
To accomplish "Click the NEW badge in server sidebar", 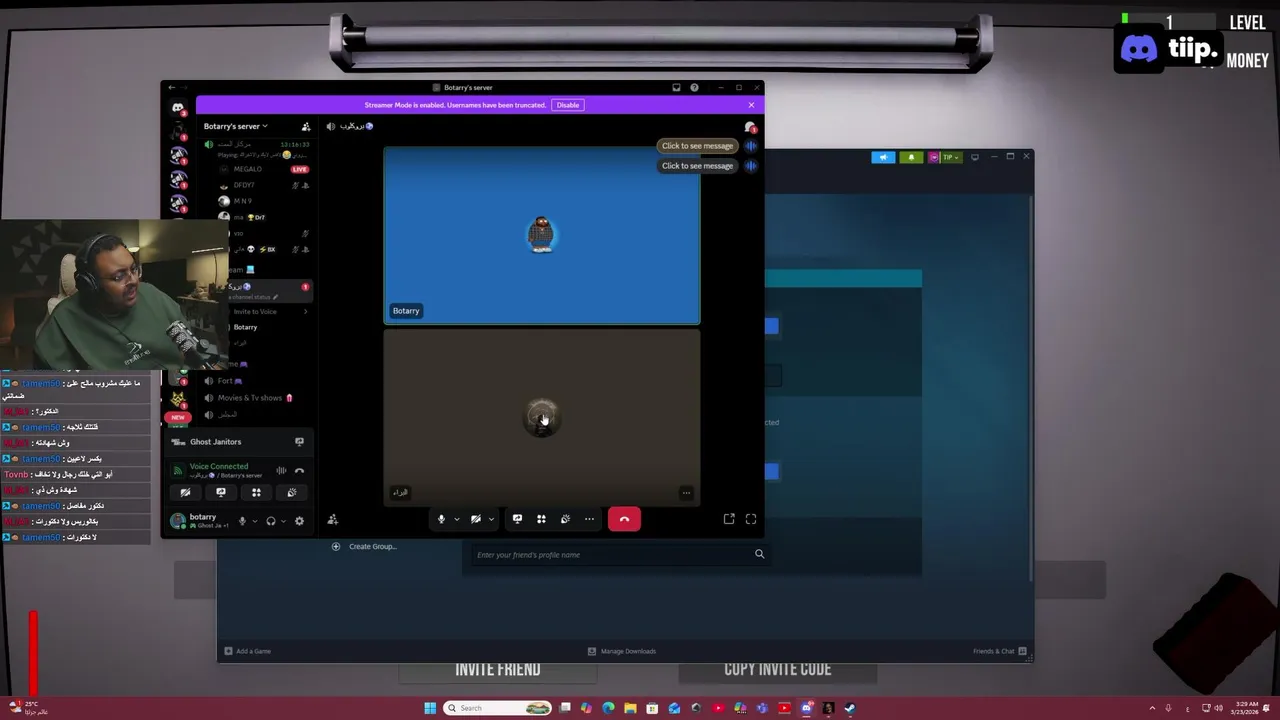I will 178,417.
